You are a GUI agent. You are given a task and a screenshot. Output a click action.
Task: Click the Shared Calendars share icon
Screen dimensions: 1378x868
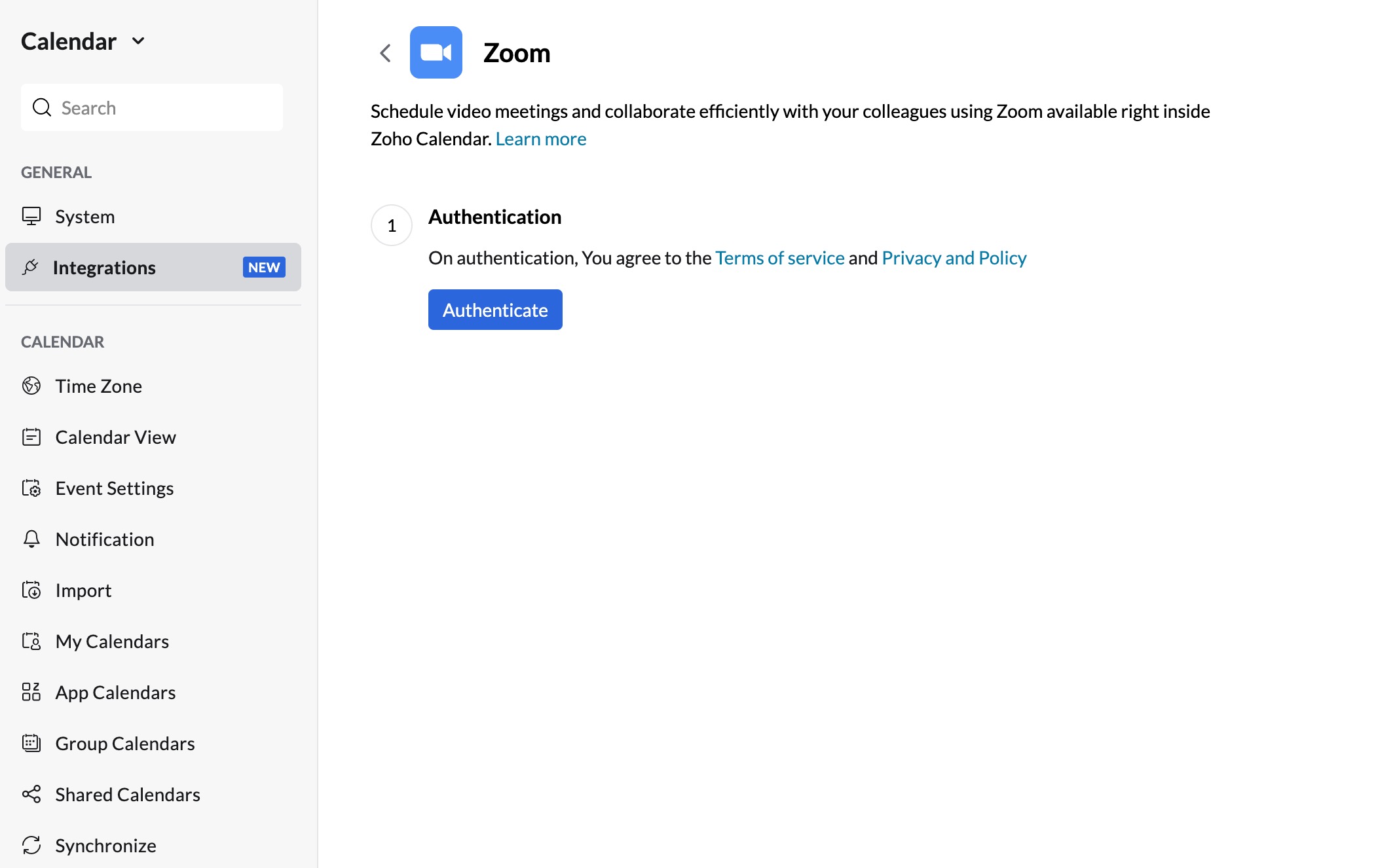point(31,794)
